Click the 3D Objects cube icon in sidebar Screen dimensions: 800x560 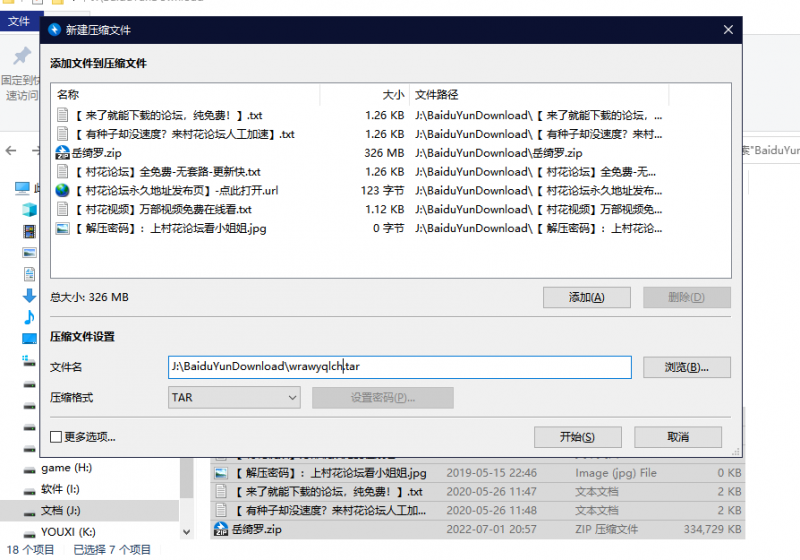click(x=29, y=209)
